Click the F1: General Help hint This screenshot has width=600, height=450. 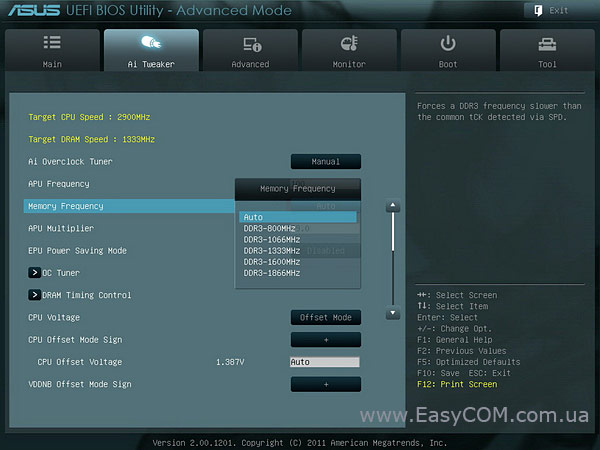pyautogui.click(x=455, y=339)
